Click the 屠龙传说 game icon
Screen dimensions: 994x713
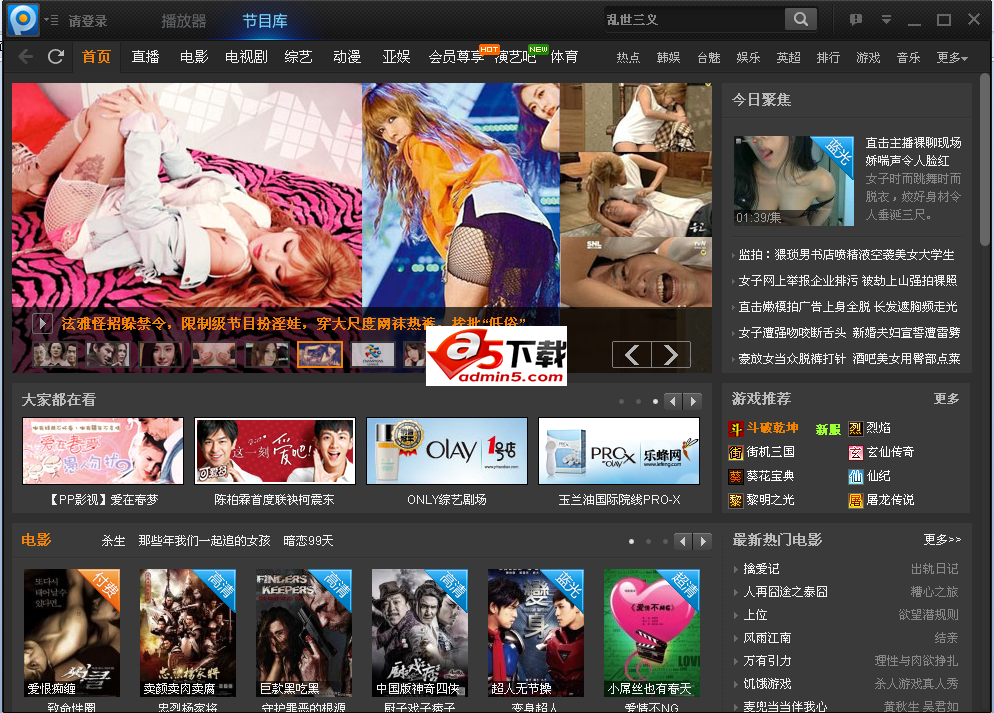(856, 498)
